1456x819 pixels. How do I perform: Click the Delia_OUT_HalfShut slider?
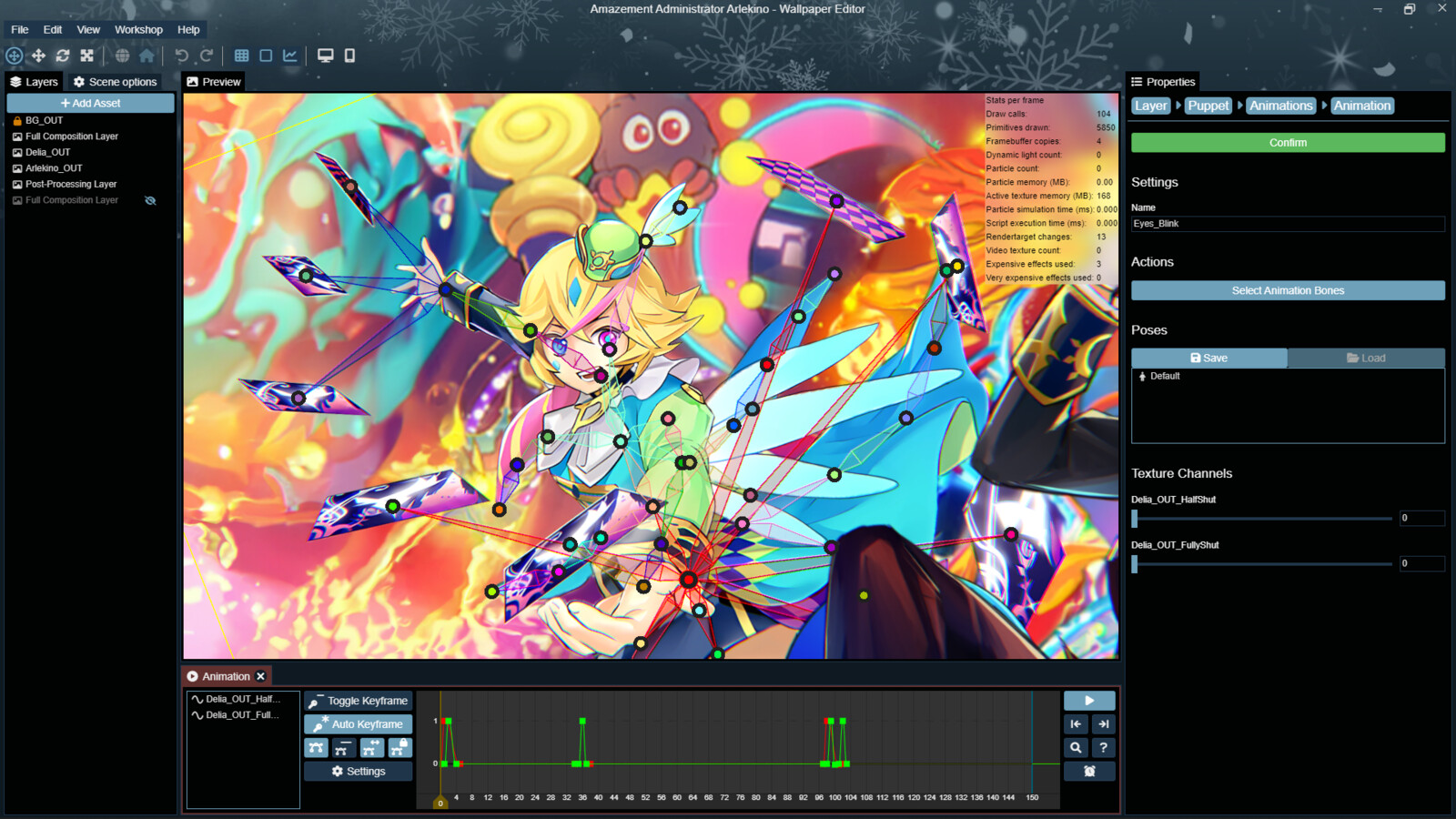click(x=1261, y=519)
